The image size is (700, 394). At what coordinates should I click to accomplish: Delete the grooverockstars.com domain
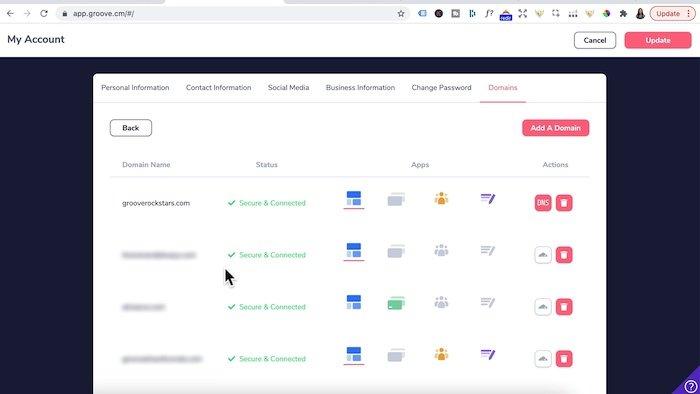pos(564,203)
